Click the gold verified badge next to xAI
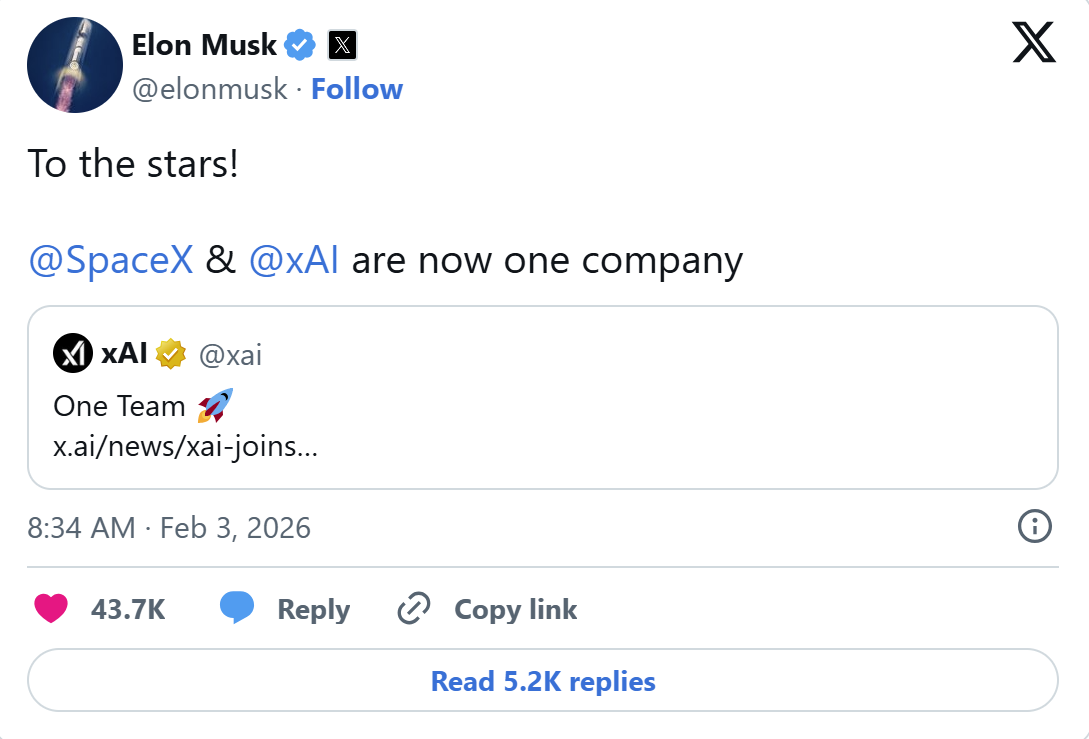 point(173,354)
